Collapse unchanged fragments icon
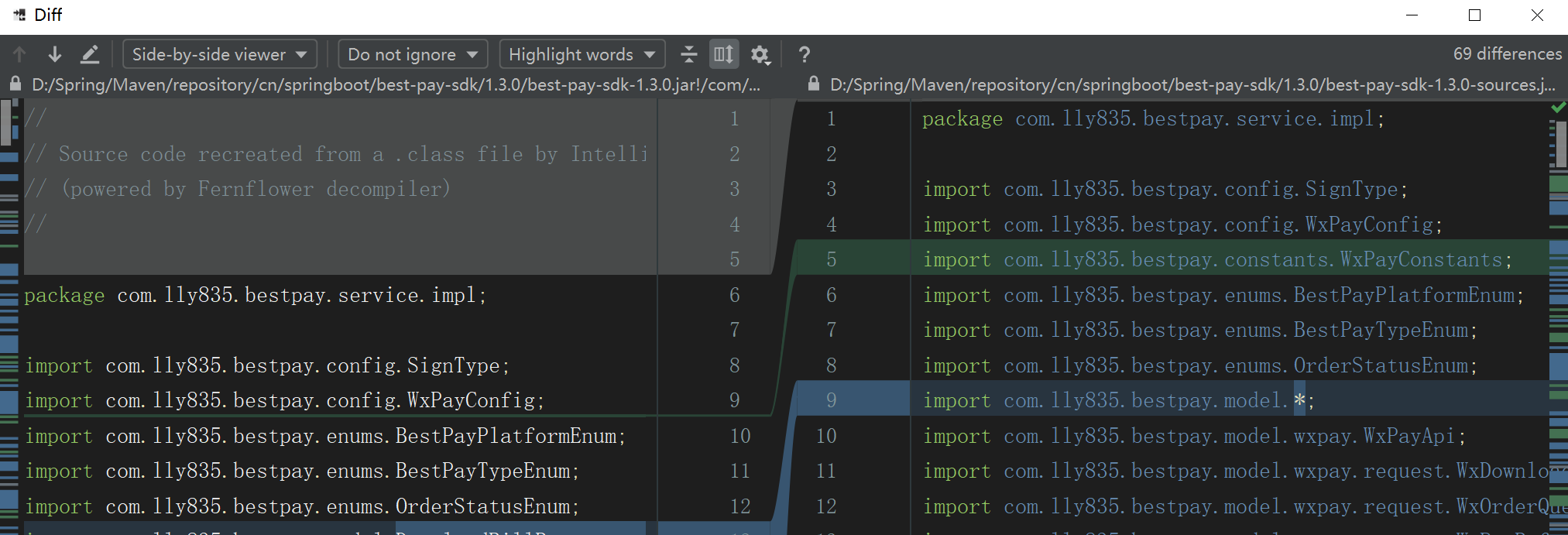Viewport: 1568px width, 535px height. (x=688, y=54)
